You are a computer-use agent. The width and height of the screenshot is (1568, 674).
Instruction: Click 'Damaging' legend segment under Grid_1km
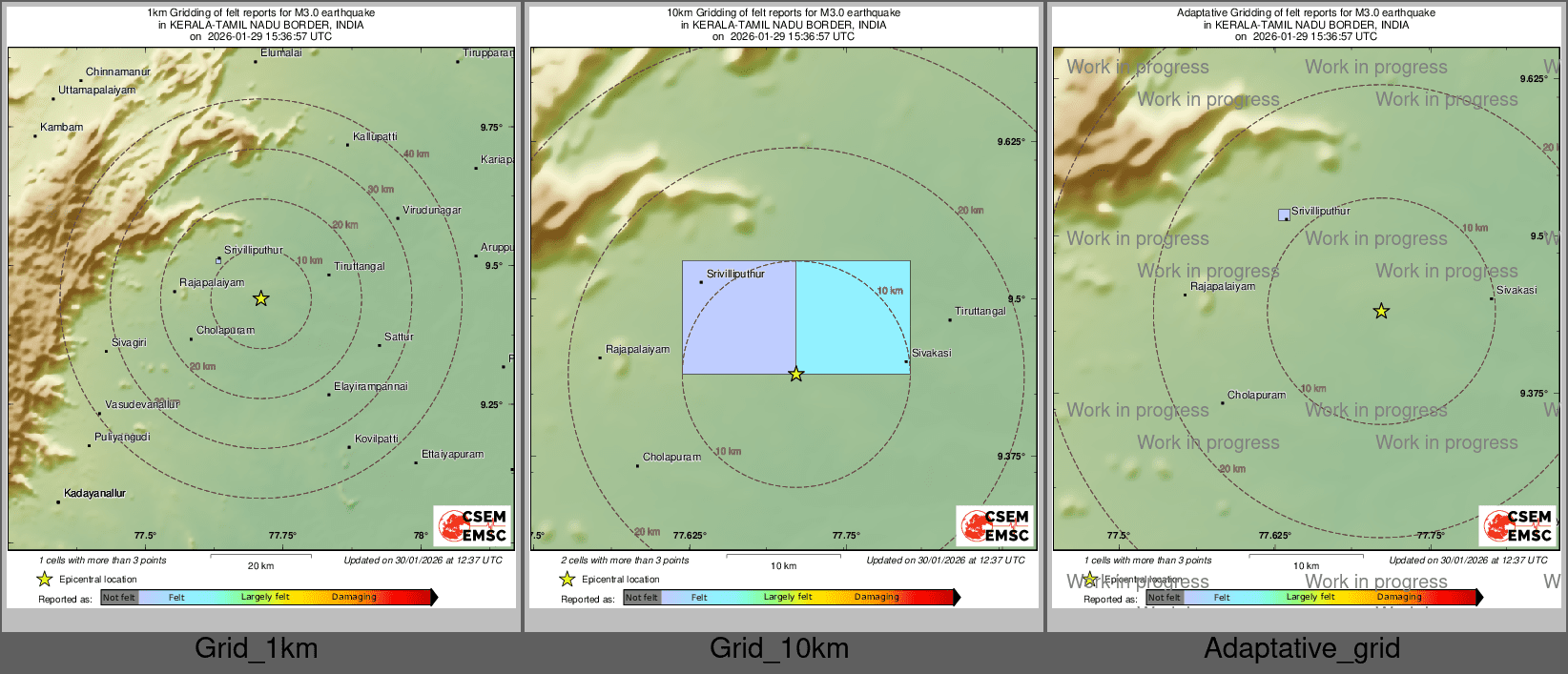[355, 597]
